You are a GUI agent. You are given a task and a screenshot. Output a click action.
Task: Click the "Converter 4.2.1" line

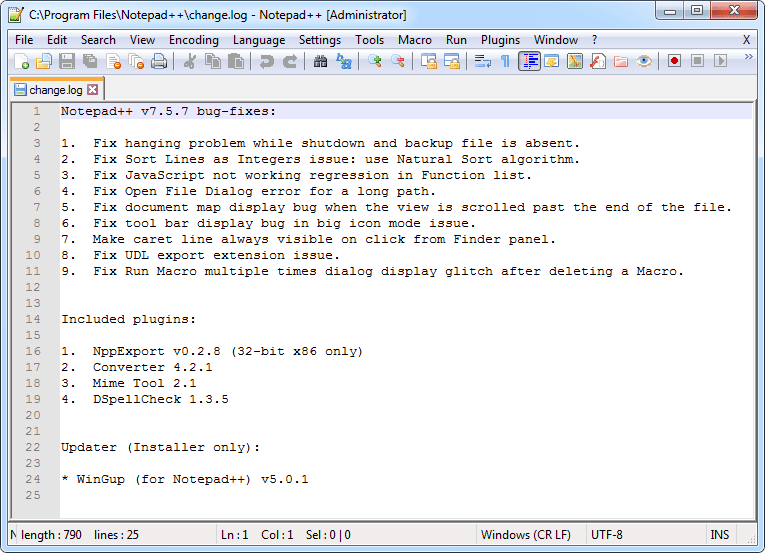point(137,367)
